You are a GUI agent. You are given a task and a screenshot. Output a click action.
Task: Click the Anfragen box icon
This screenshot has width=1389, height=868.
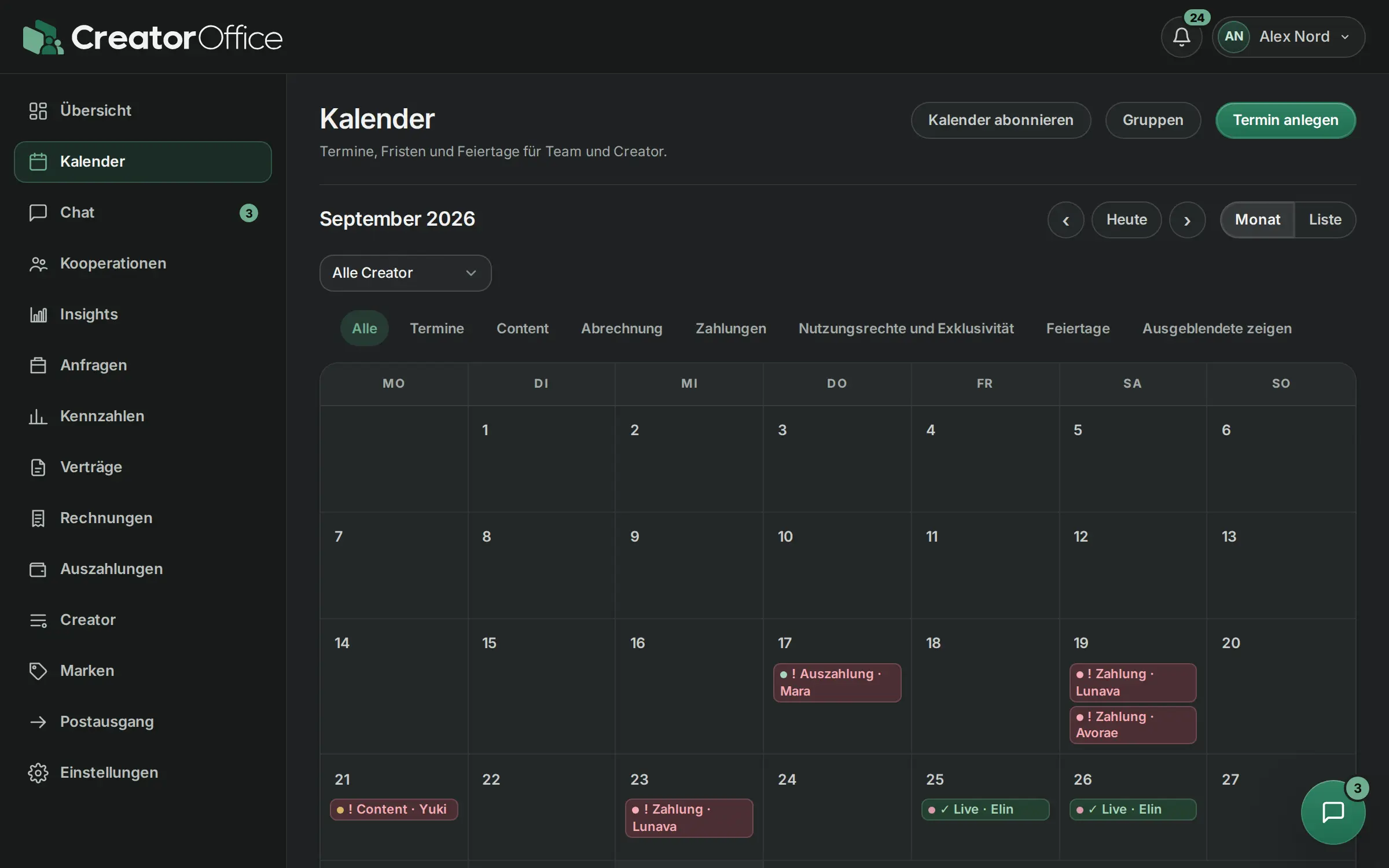[38, 365]
